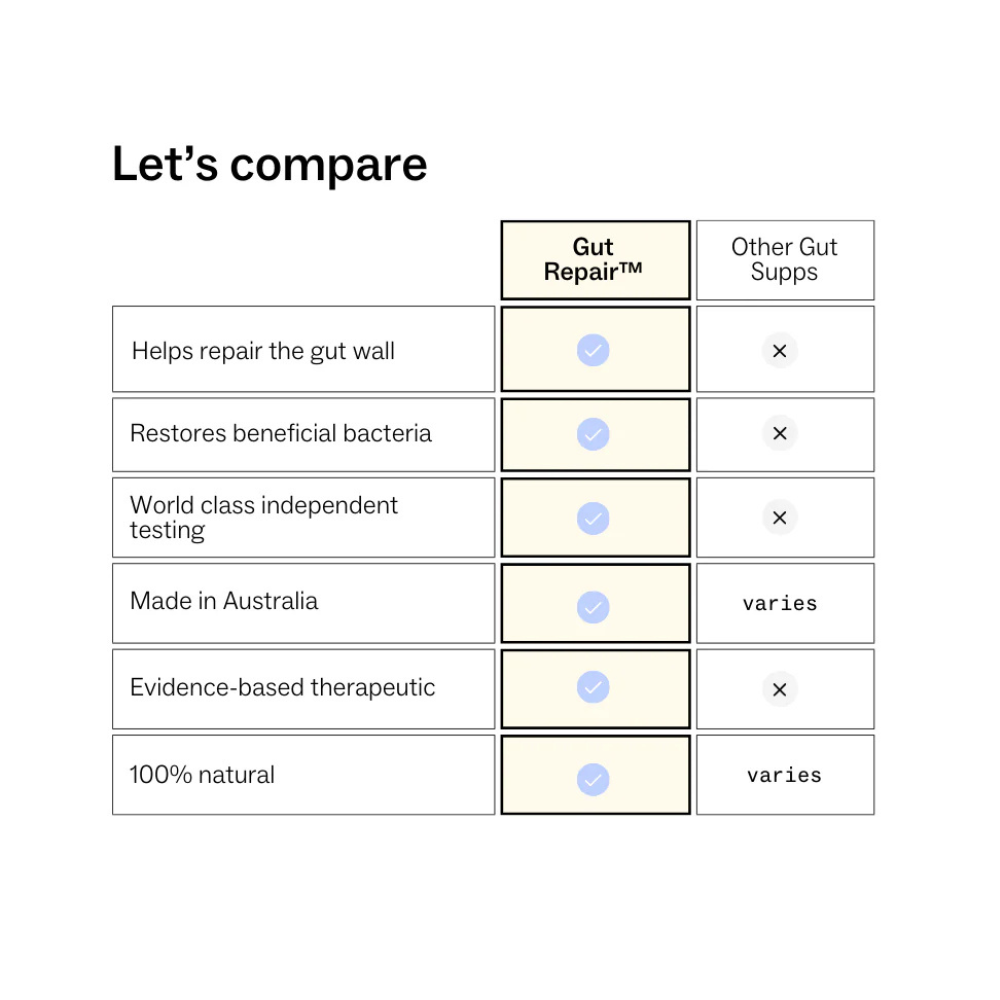Click varies text in Made in Australia row
Screen dimensions: 1000x1000
coord(780,603)
